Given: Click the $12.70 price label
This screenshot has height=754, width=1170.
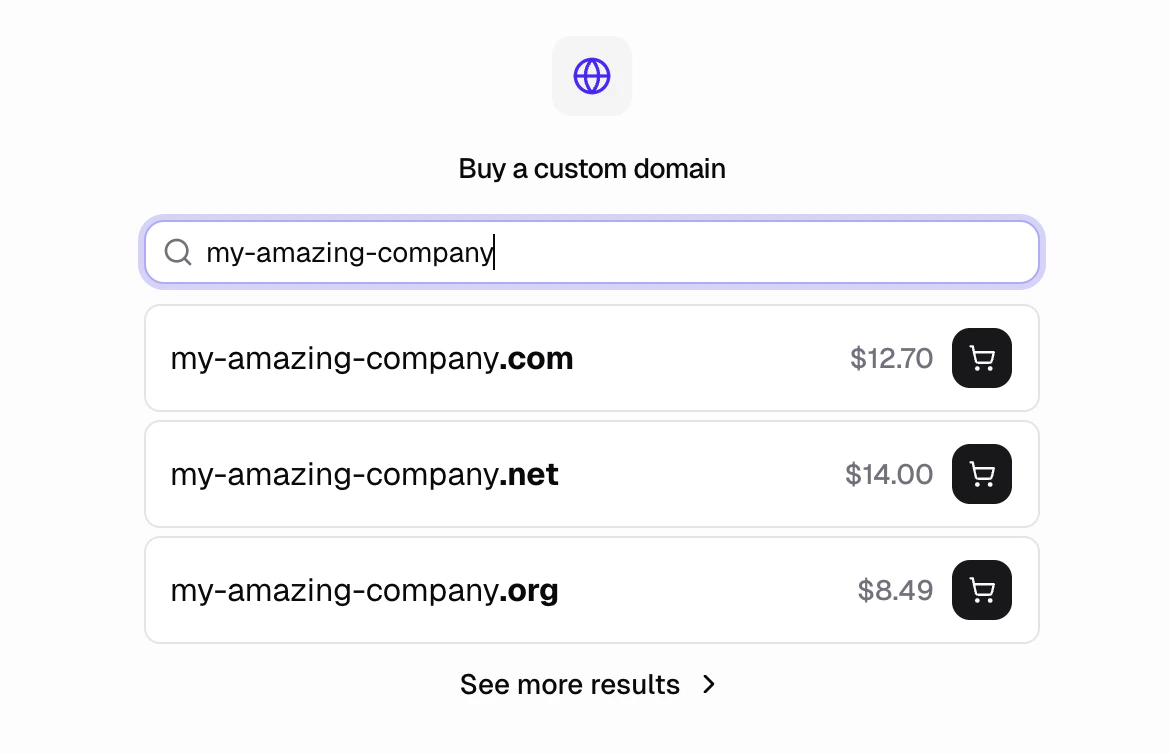Looking at the screenshot, I should [x=890, y=358].
